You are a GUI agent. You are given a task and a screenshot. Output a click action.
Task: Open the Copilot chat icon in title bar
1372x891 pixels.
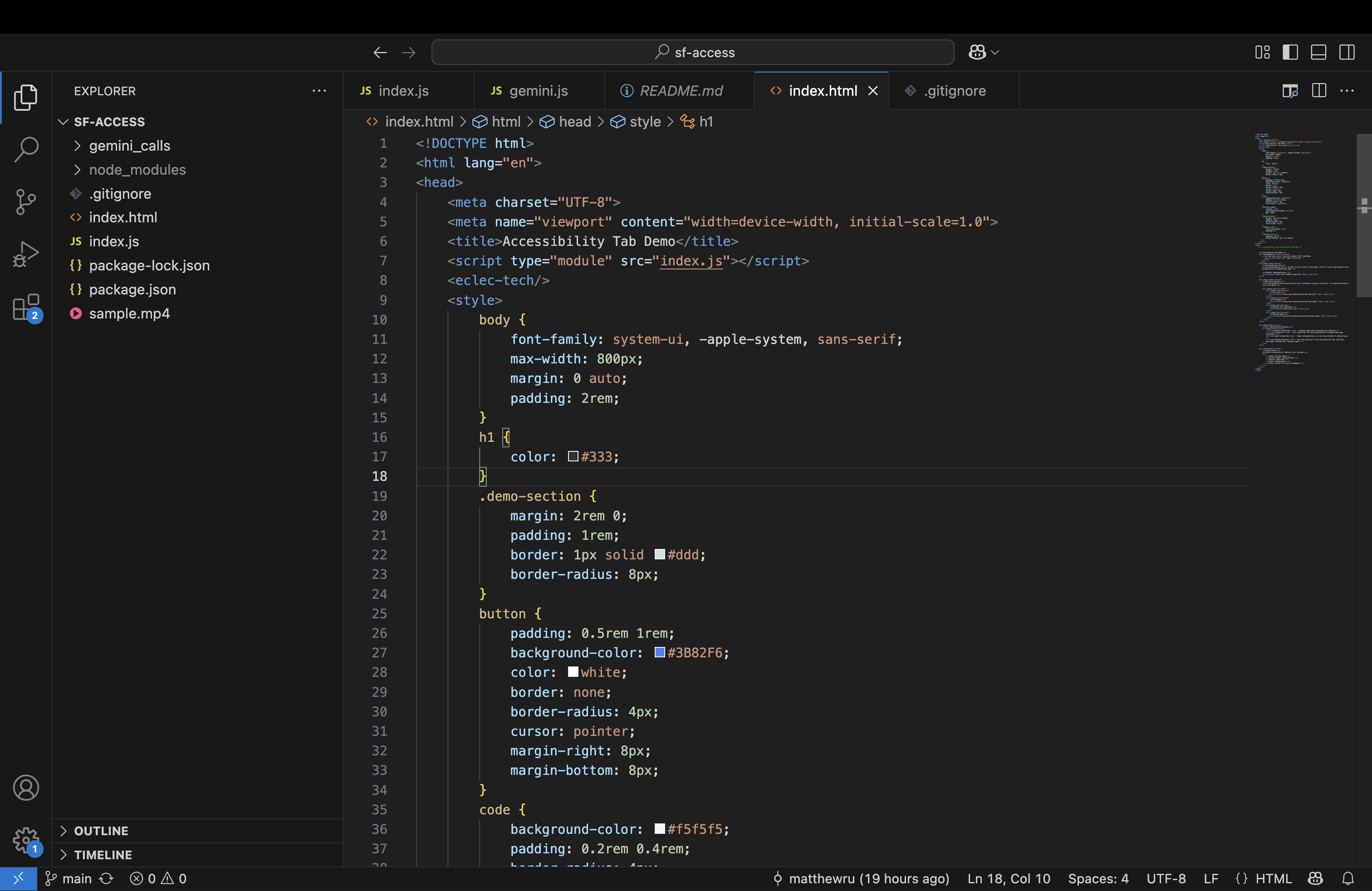coord(978,53)
